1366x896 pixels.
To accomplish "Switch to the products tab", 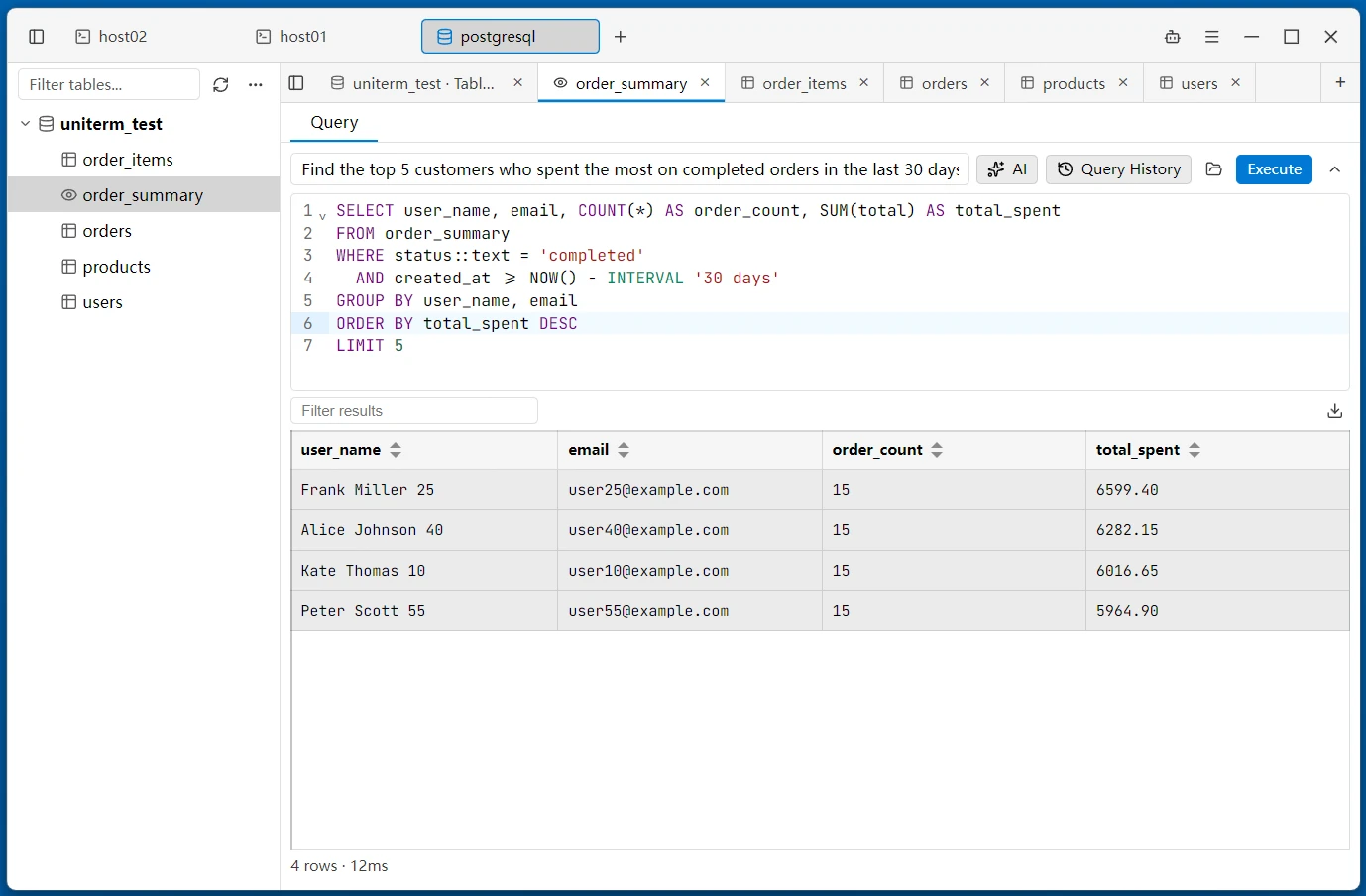I will click(x=1075, y=83).
